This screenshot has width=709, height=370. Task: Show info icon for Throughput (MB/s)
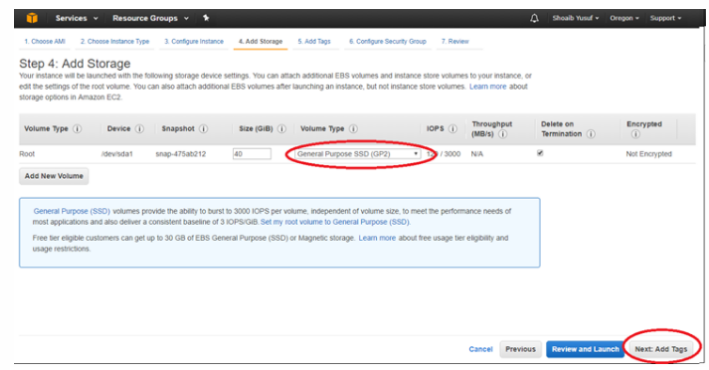coord(502,134)
